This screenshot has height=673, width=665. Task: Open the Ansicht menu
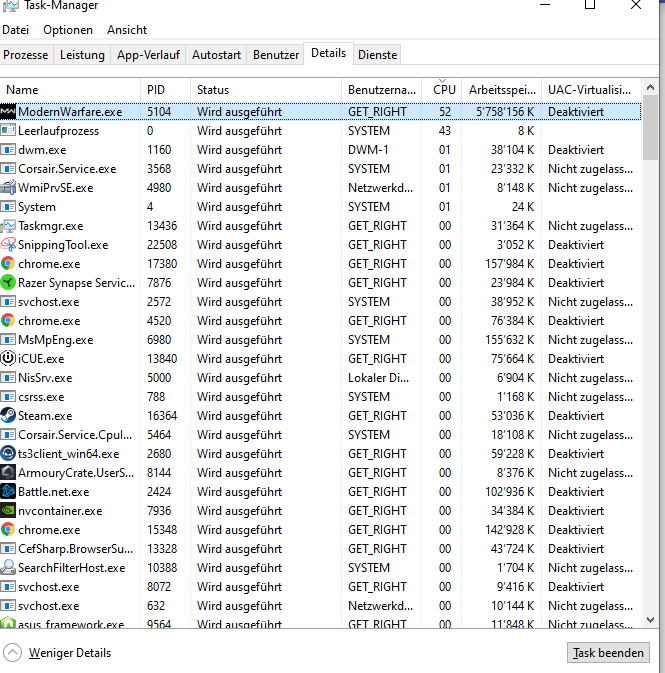tap(127, 30)
